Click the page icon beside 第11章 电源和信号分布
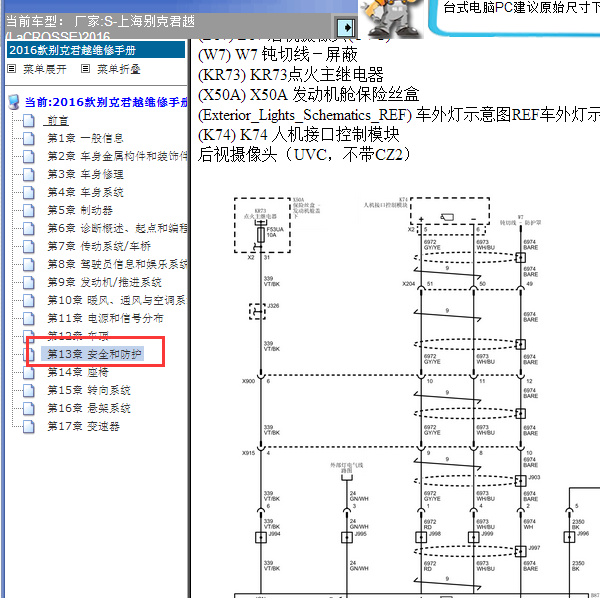 [29, 318]
